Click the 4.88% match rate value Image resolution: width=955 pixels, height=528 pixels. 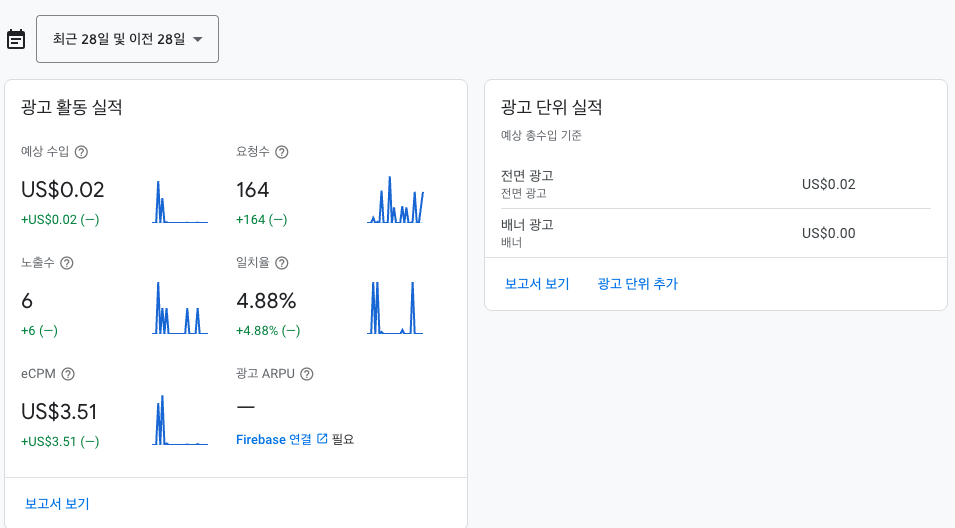pyautogui.click(x=266, y=301)
